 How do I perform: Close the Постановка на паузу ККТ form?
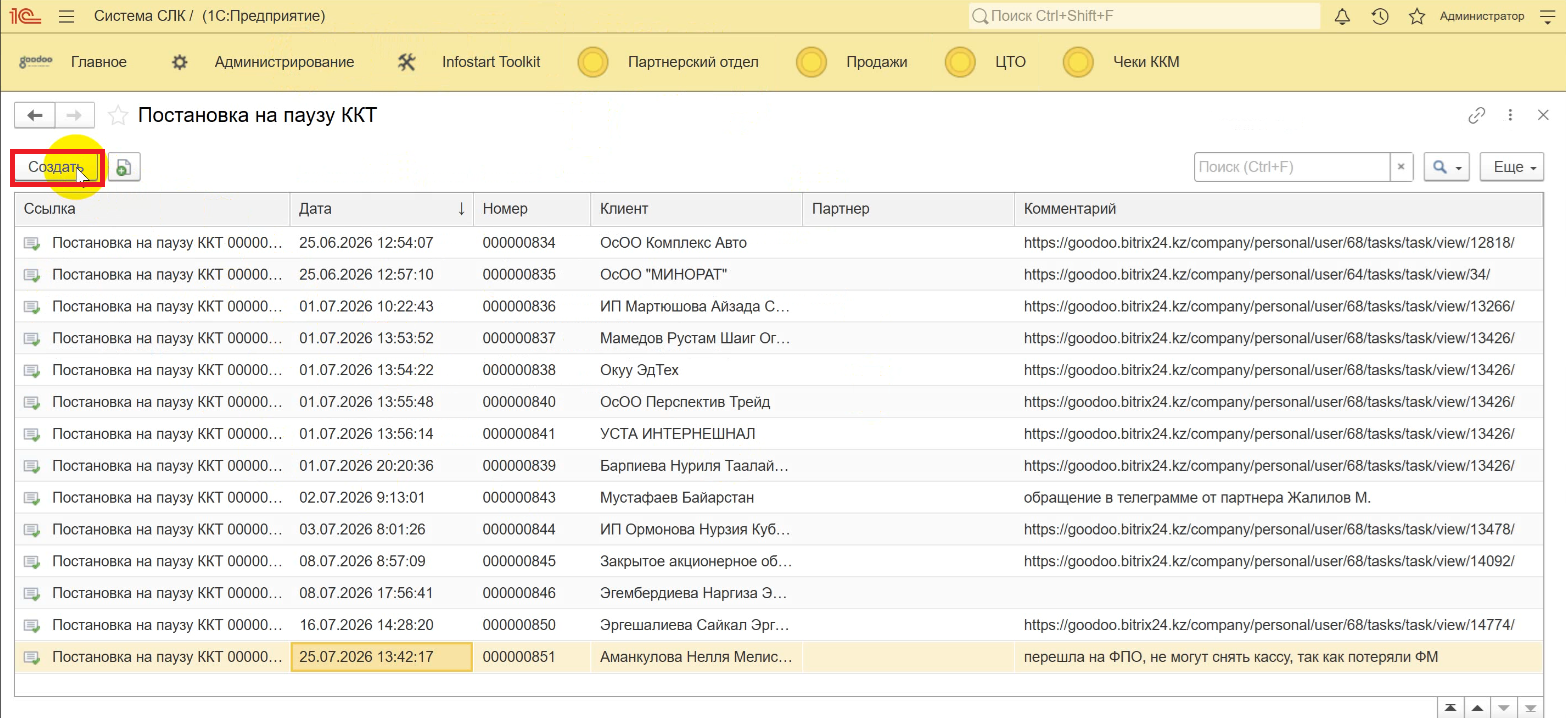pos(1543,115)
